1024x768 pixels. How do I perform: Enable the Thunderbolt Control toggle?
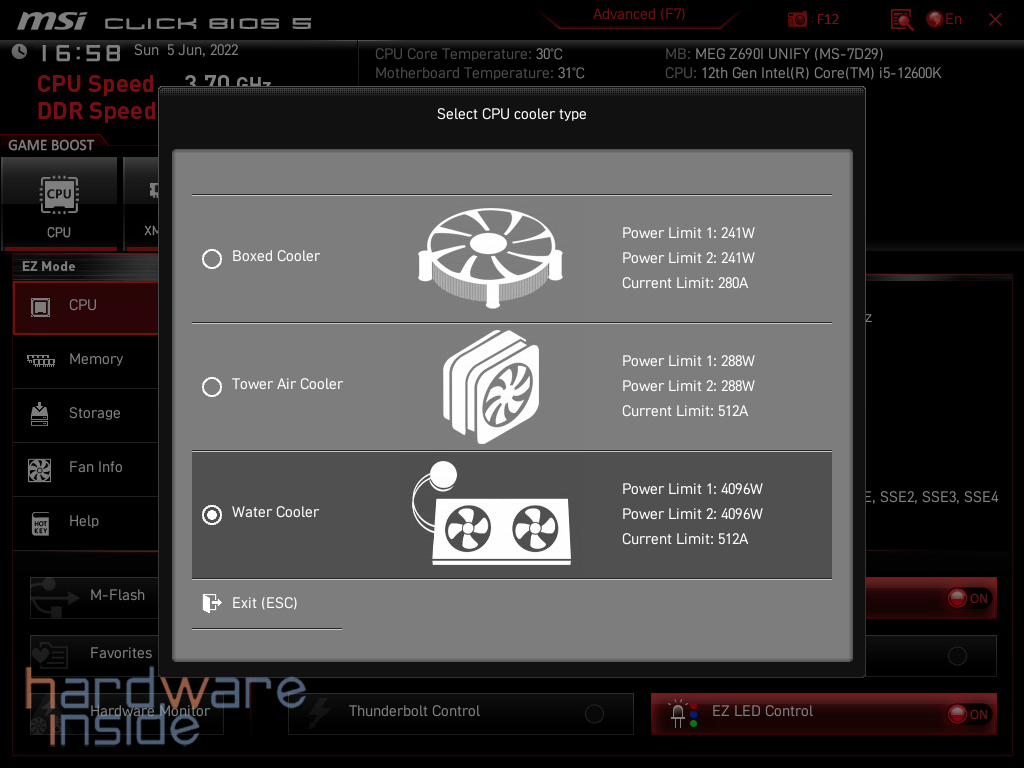click(x=594, y=714)
